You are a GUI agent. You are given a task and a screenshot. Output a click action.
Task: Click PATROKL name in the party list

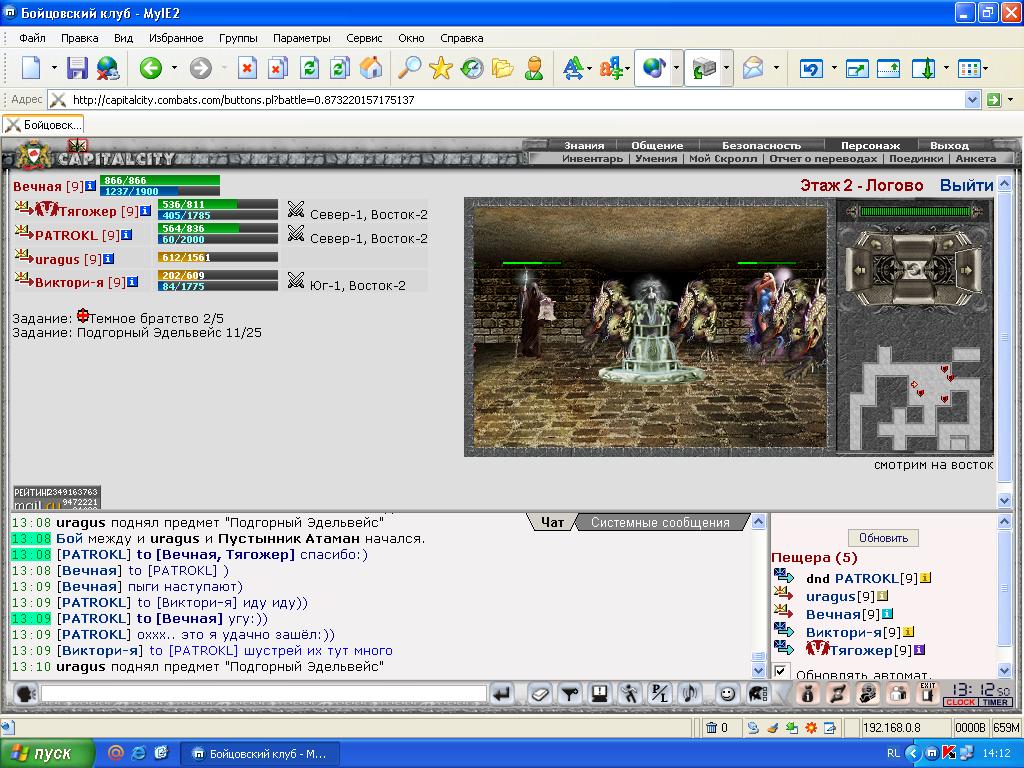pos(66,235)
